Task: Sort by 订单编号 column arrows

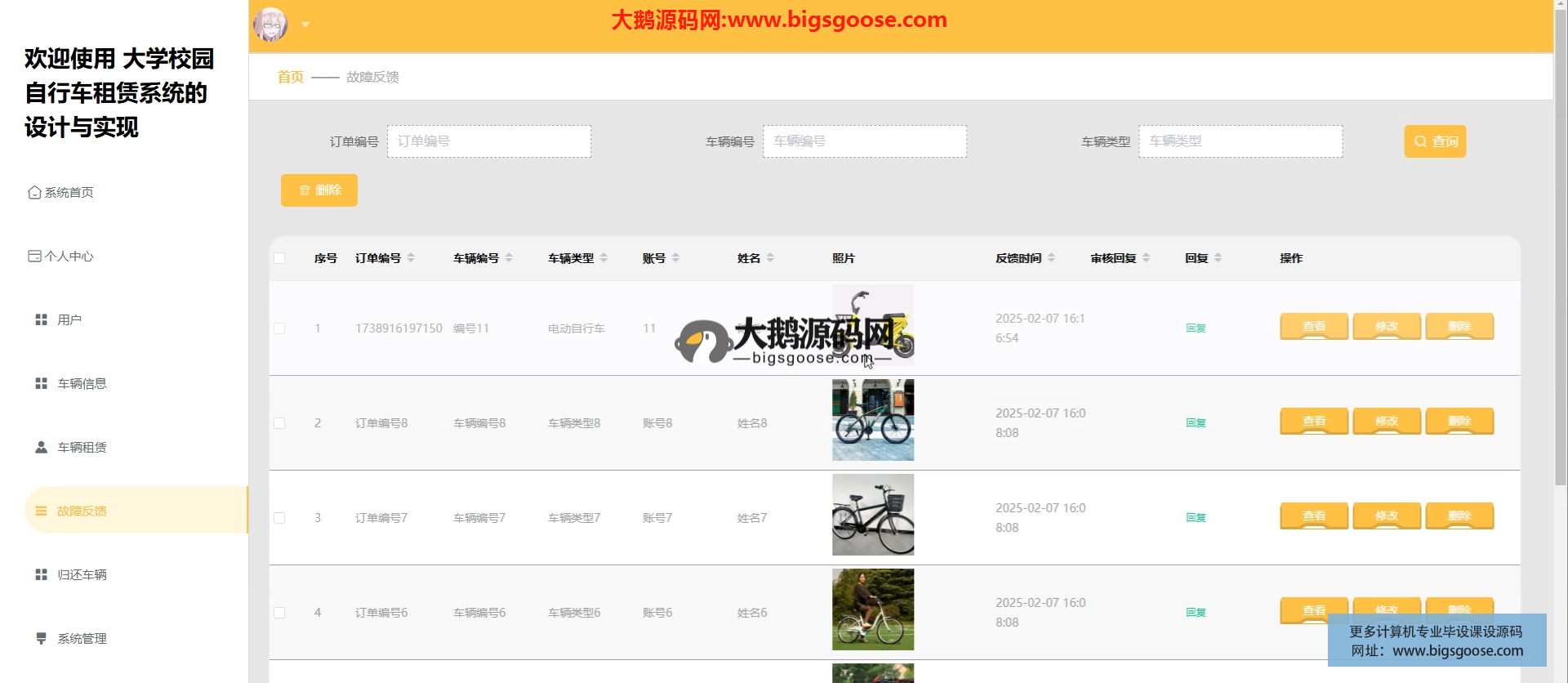Action: pyautogui.click(x=411, y=257)
